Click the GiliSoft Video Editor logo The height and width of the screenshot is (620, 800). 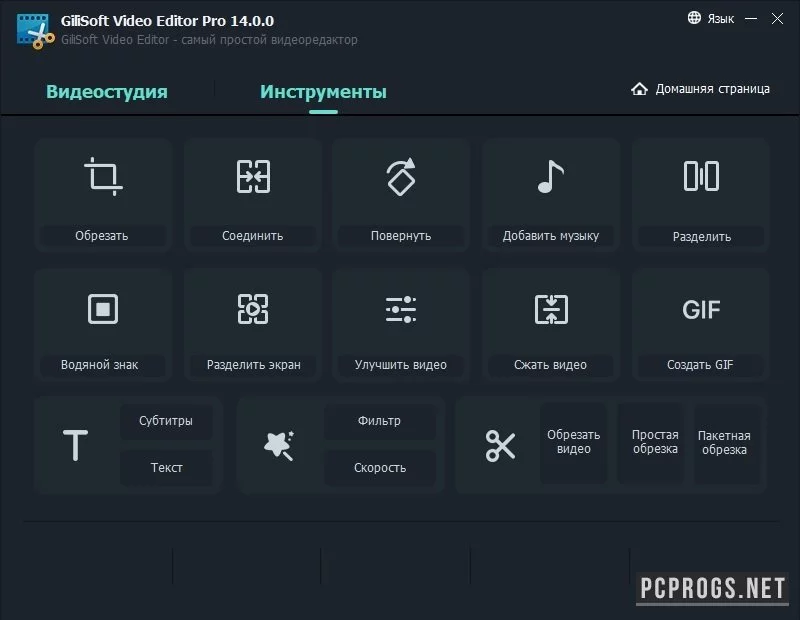click(35, 31)
